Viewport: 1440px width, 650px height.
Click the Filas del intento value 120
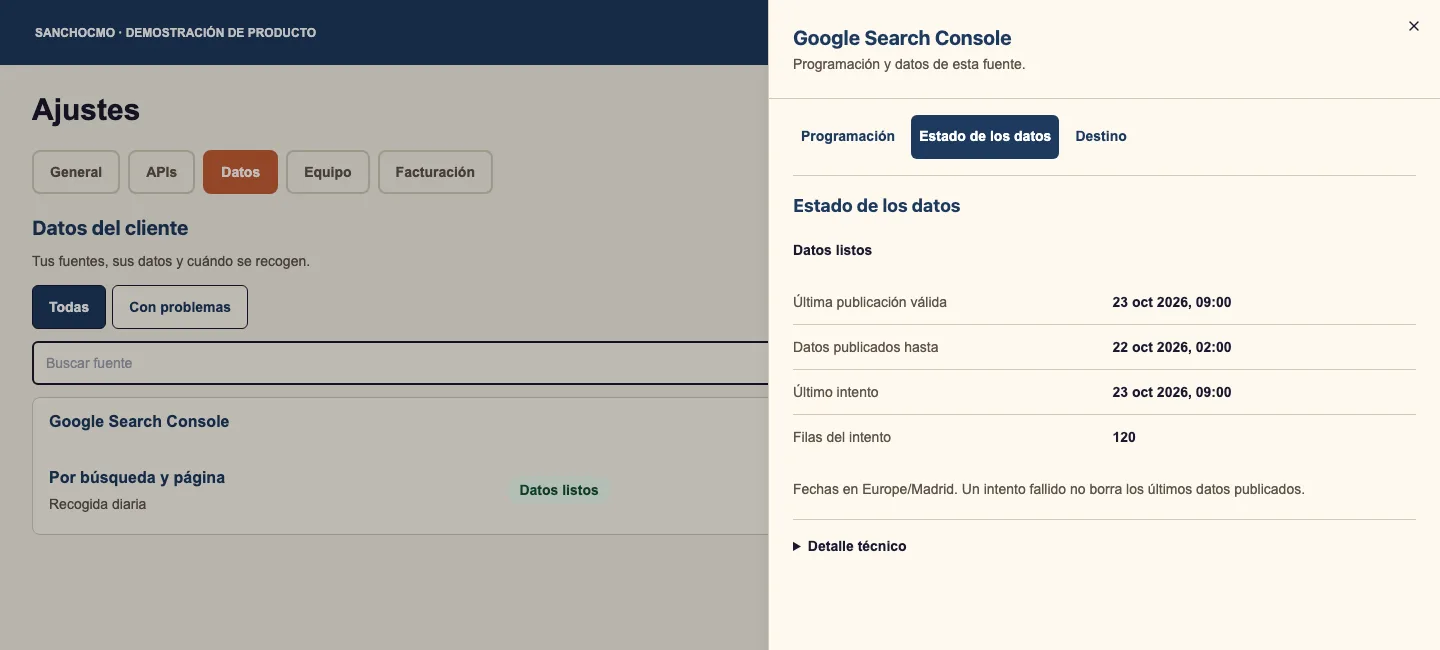coord(1124,437)
